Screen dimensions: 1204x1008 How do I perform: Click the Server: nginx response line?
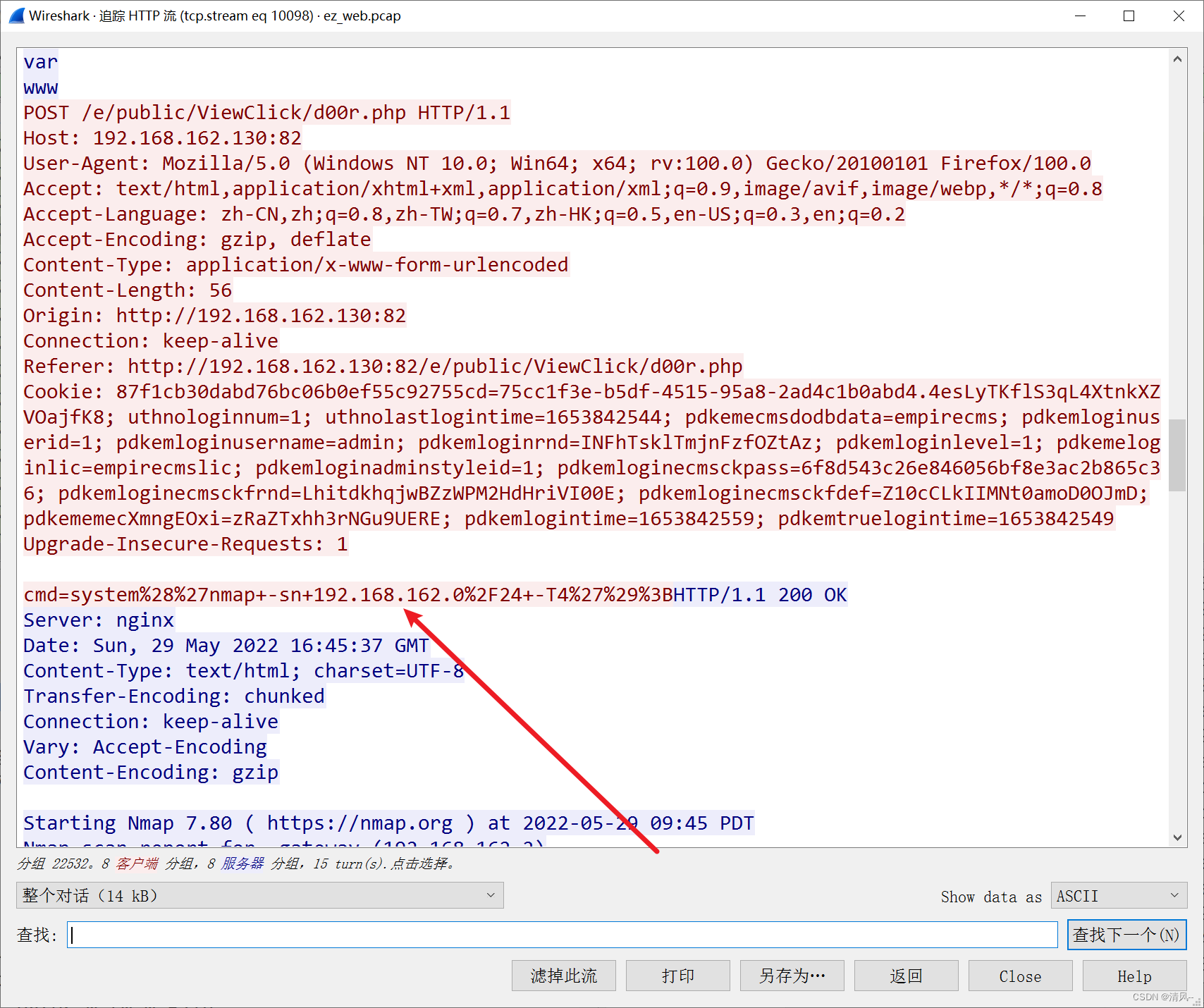point(99,620)
